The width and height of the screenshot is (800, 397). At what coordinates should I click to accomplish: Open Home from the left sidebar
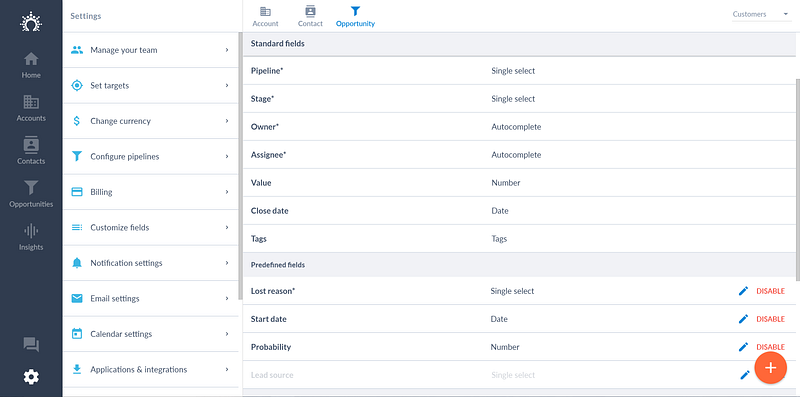coord(31,65)
